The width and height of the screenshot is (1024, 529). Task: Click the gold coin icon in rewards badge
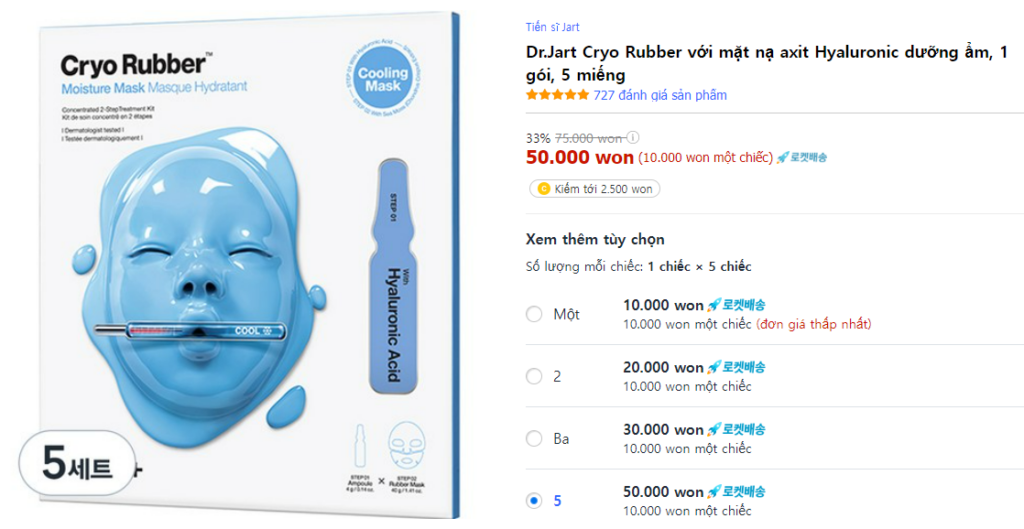(x=543, y=189)
